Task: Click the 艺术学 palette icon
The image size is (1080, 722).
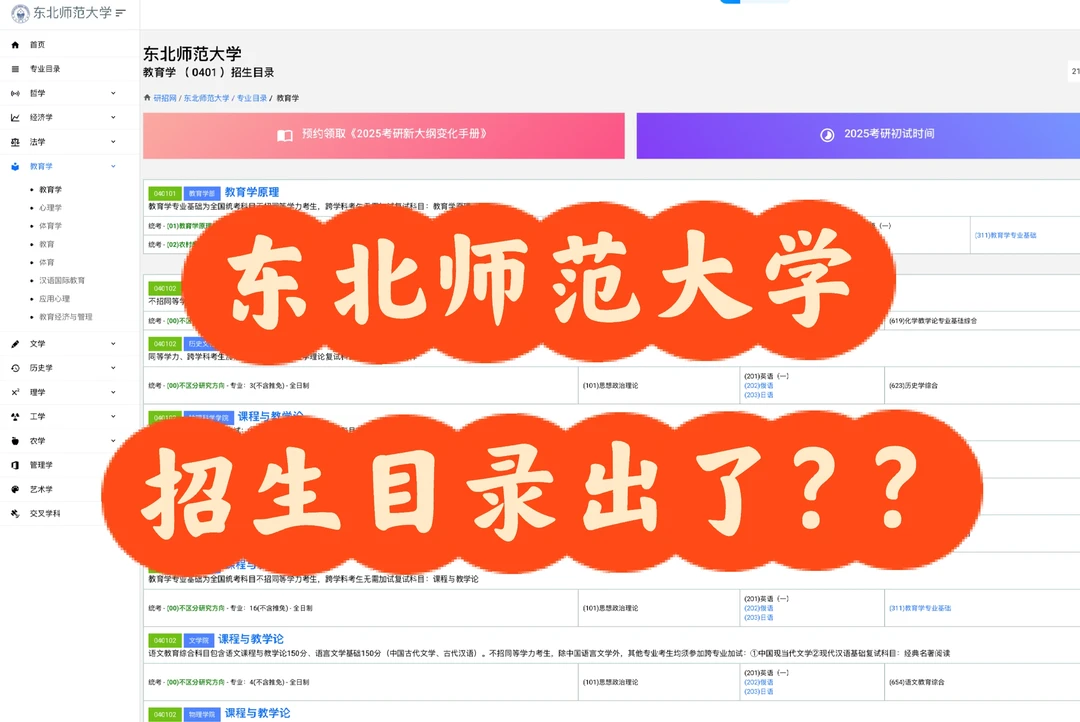Action: [14, 488]
